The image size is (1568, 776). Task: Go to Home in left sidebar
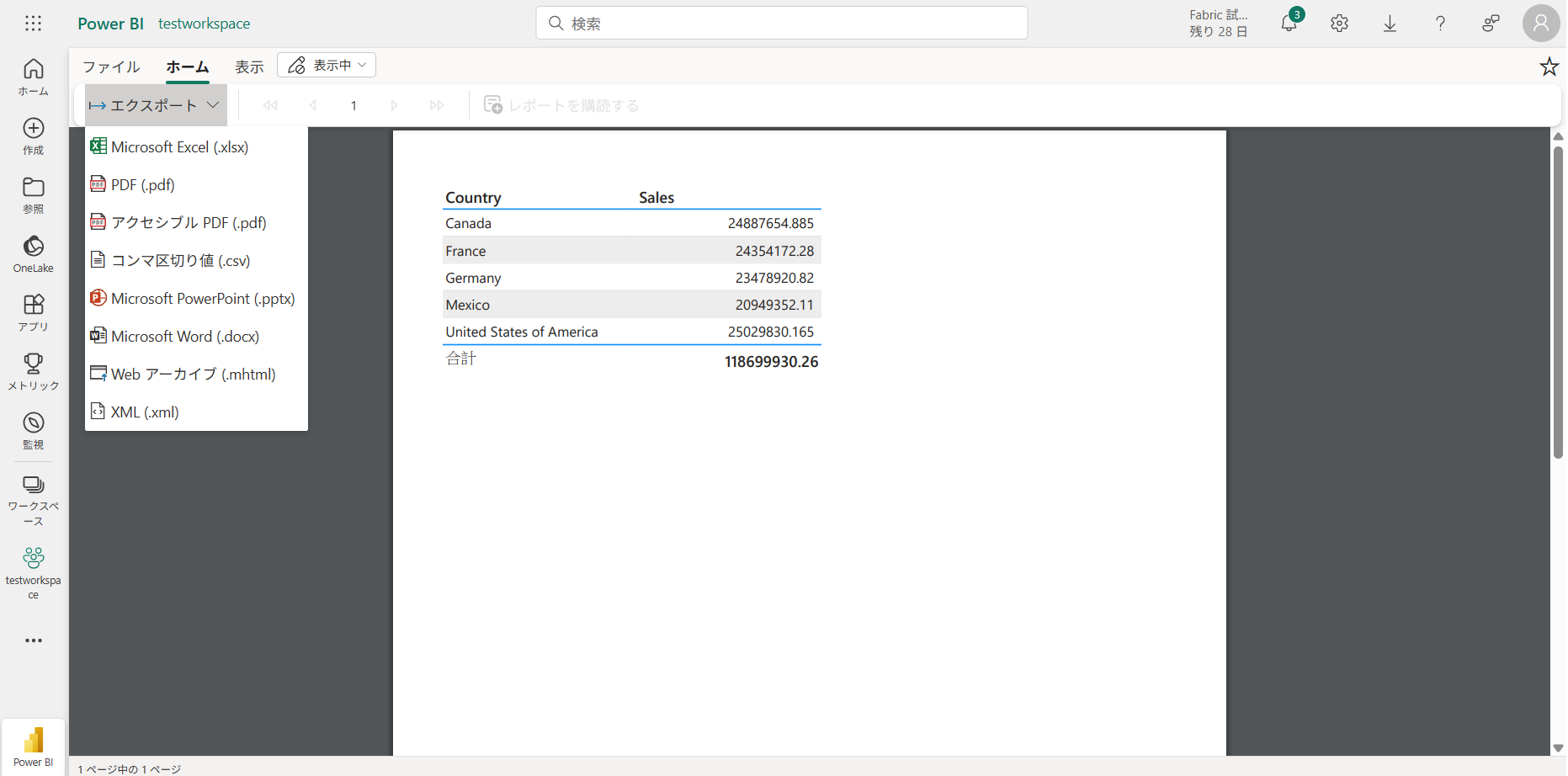tap(34, 77)
